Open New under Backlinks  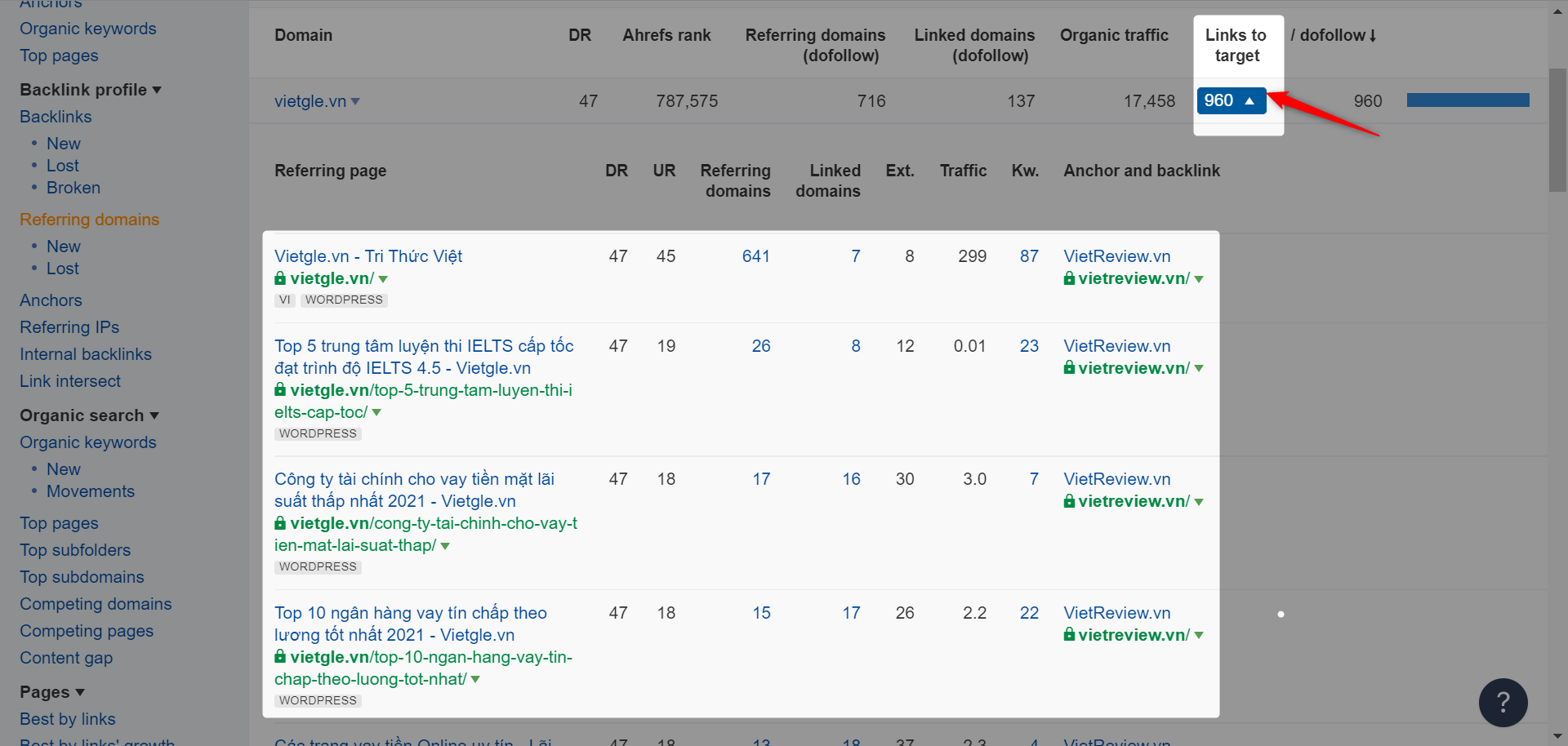(x=64, y=144)
